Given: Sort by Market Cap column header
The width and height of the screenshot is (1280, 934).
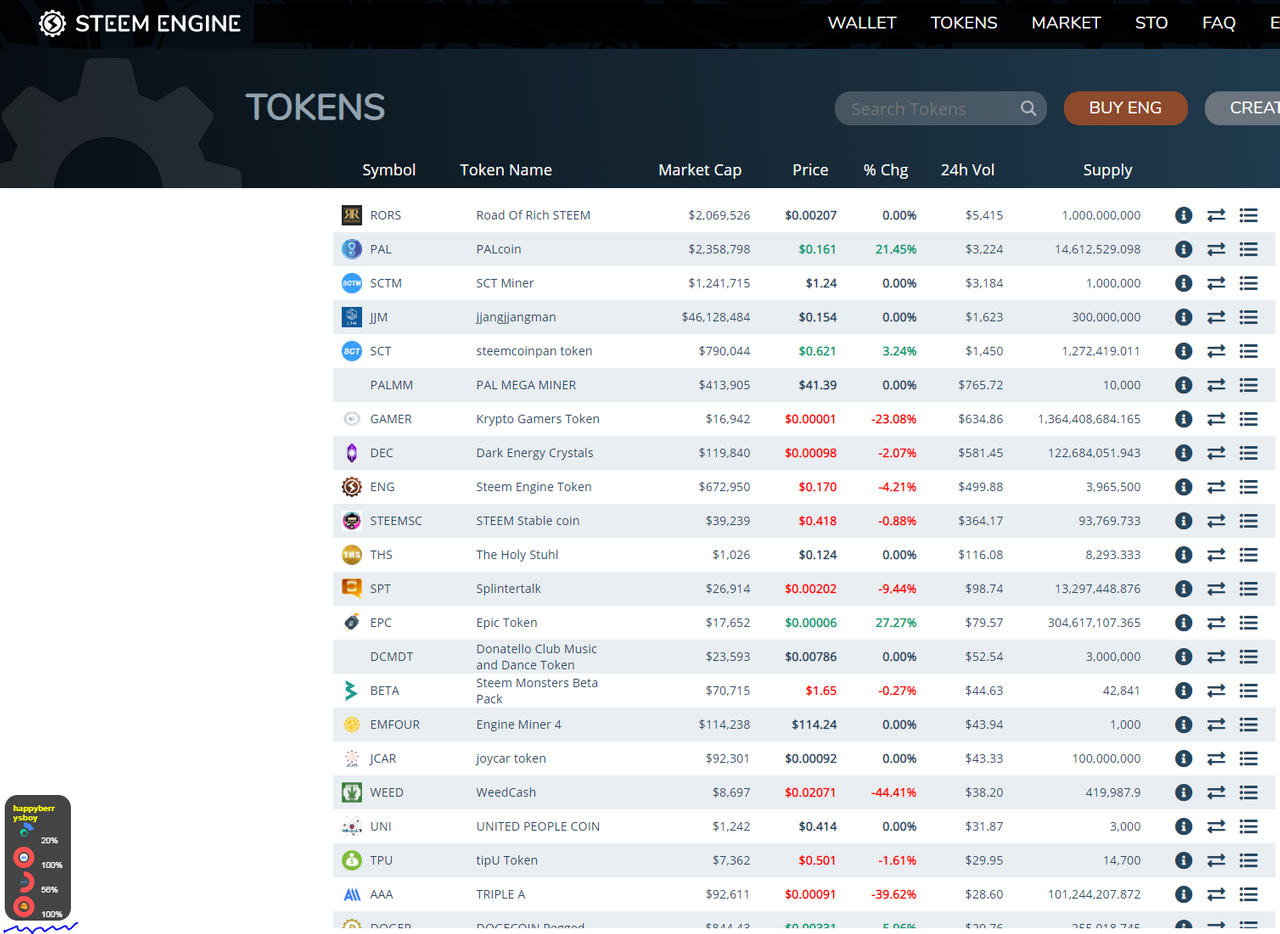Looking at the screenshot, I should [700, 170].
